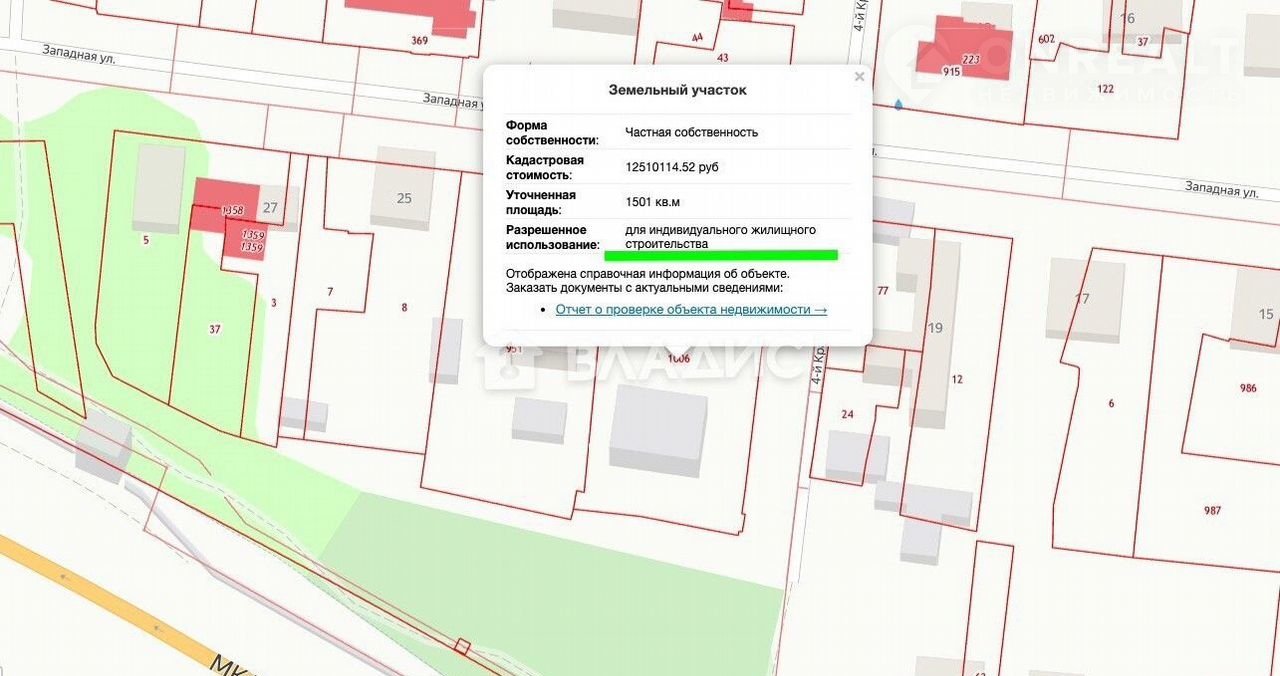1280x676 pixels.
Task: Open the Отчет о проверке объекта недвижимости link
Action: pyautogui.click(x=691, y=310)
